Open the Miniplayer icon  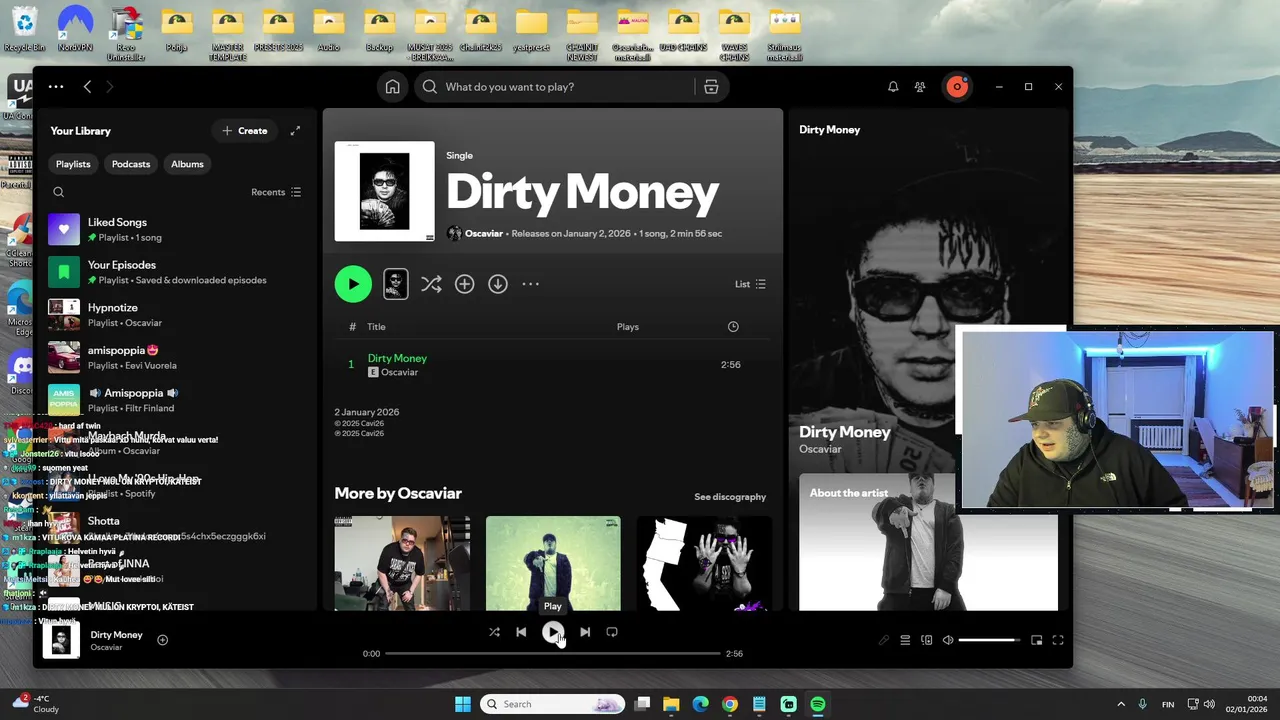click(1036, 640)
